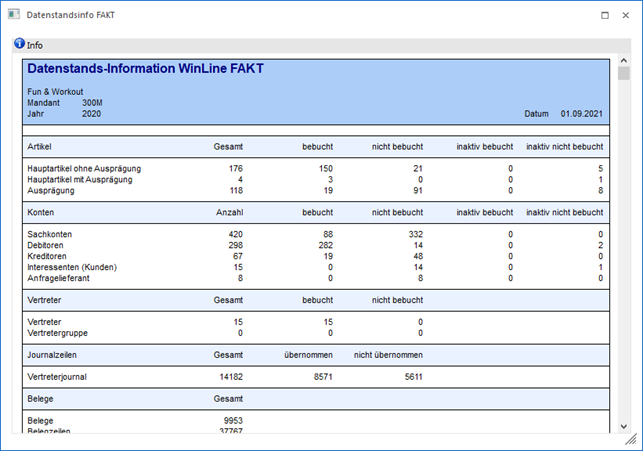Screen dimensions: 643x451
Task: Click the Datenstands-Information WinLine FAKT heading
Action: (145, 69)
